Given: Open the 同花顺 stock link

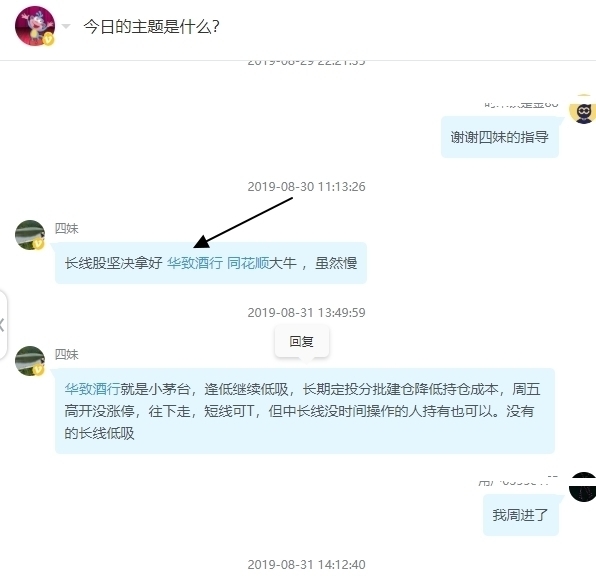Looking at the screenshot, I should (248, 263).
